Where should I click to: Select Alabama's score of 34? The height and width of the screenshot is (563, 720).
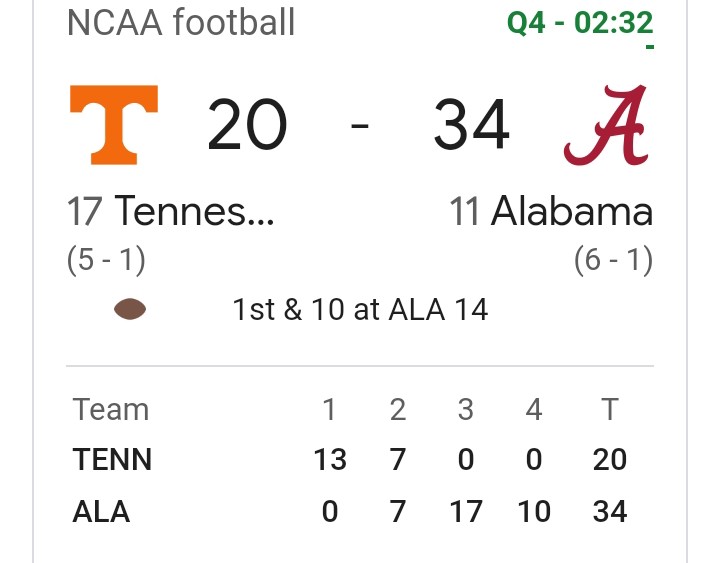(x=472, y=124)
